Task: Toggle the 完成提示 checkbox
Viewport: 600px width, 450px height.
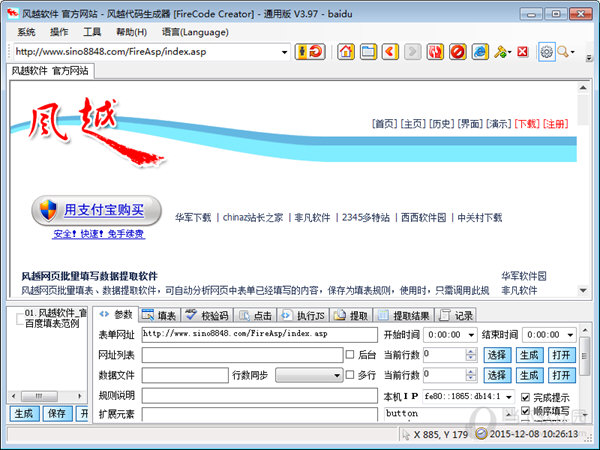Action: pyautogui.click(x=525, y=397)
